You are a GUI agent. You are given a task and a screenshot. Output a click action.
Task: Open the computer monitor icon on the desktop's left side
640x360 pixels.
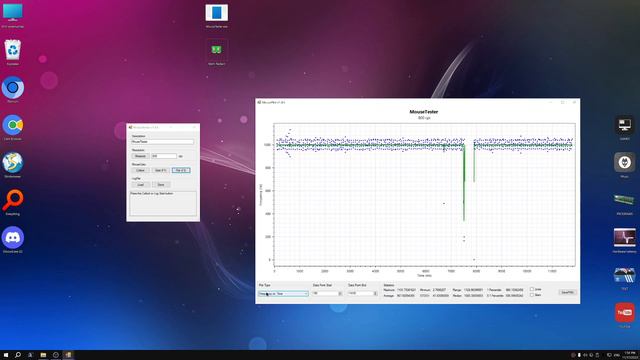(13, 13)
